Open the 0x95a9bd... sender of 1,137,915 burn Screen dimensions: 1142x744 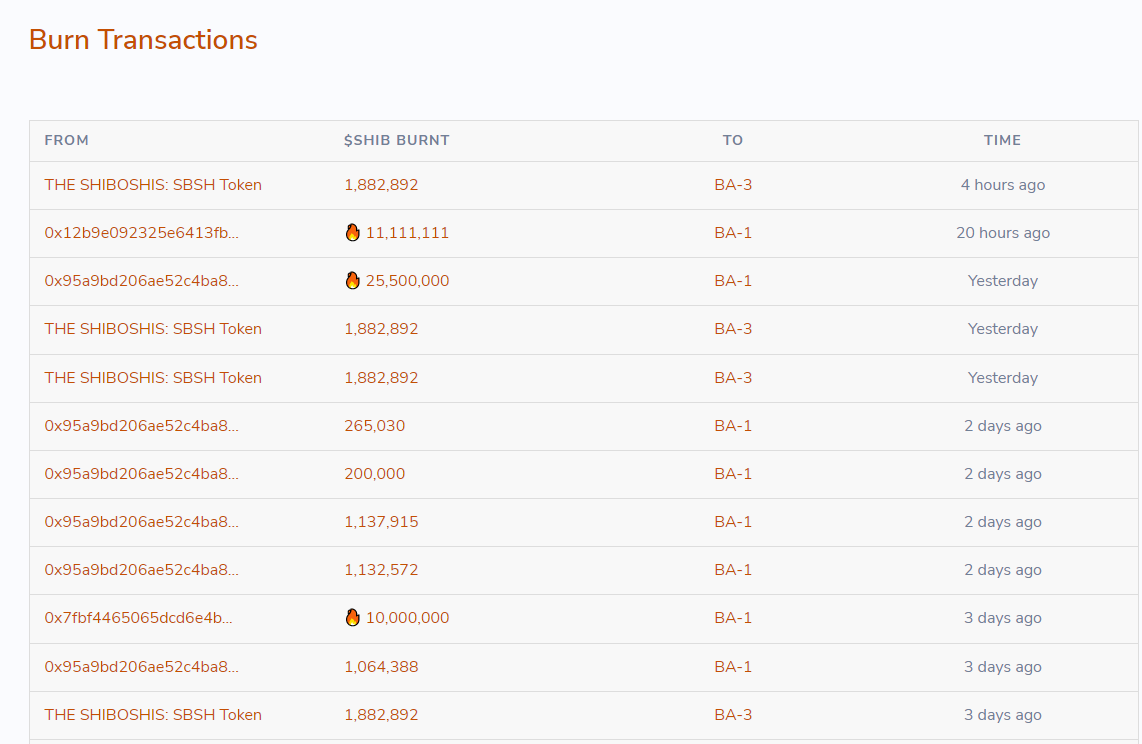click(x=141, y=522)
